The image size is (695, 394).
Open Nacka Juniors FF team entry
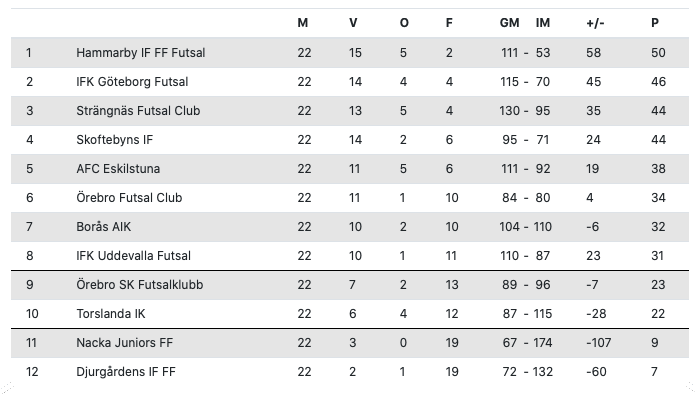pyautogui.click(x=125, y=343)
